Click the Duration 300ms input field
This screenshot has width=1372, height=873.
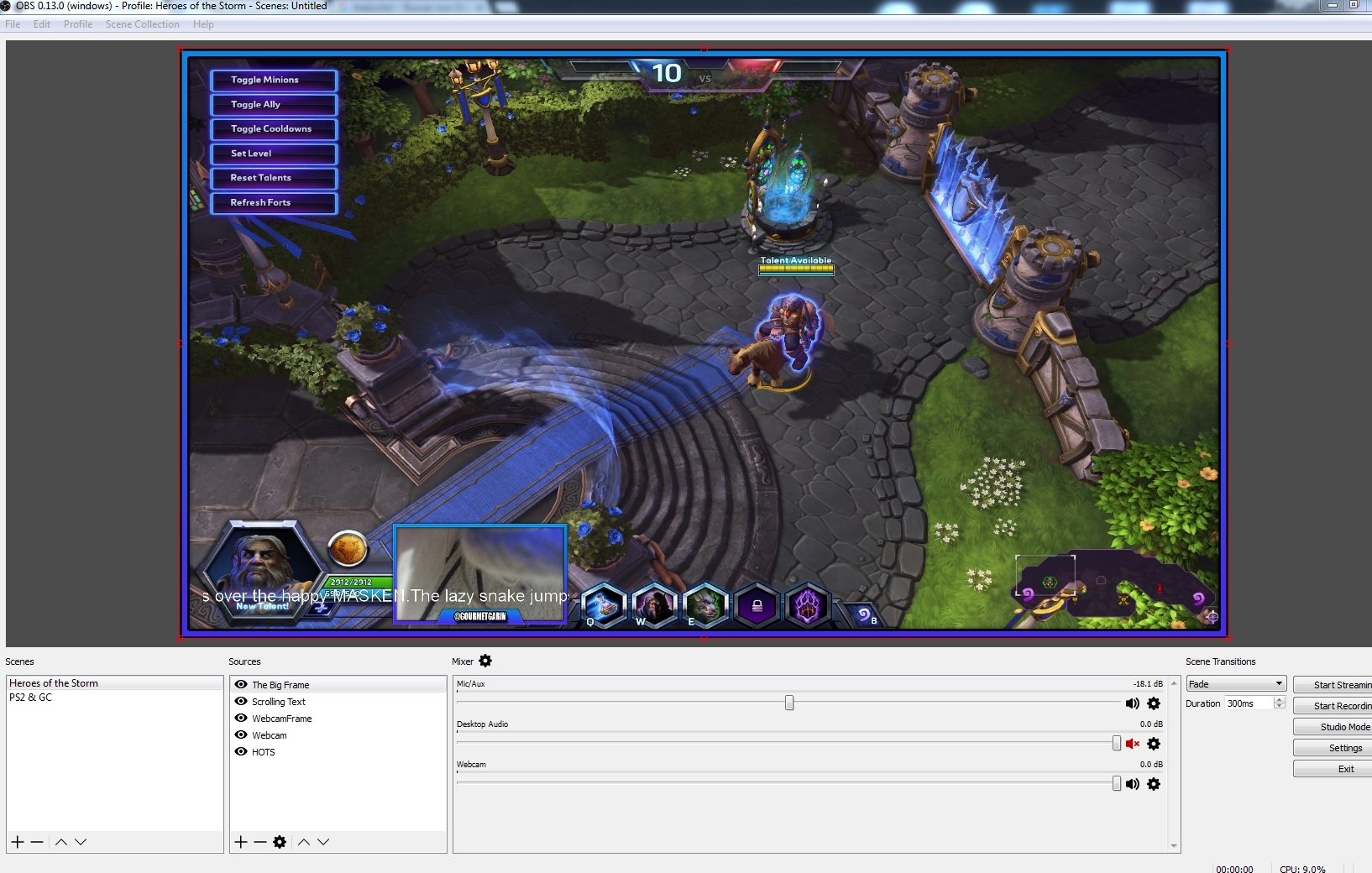pos(1249,703)
